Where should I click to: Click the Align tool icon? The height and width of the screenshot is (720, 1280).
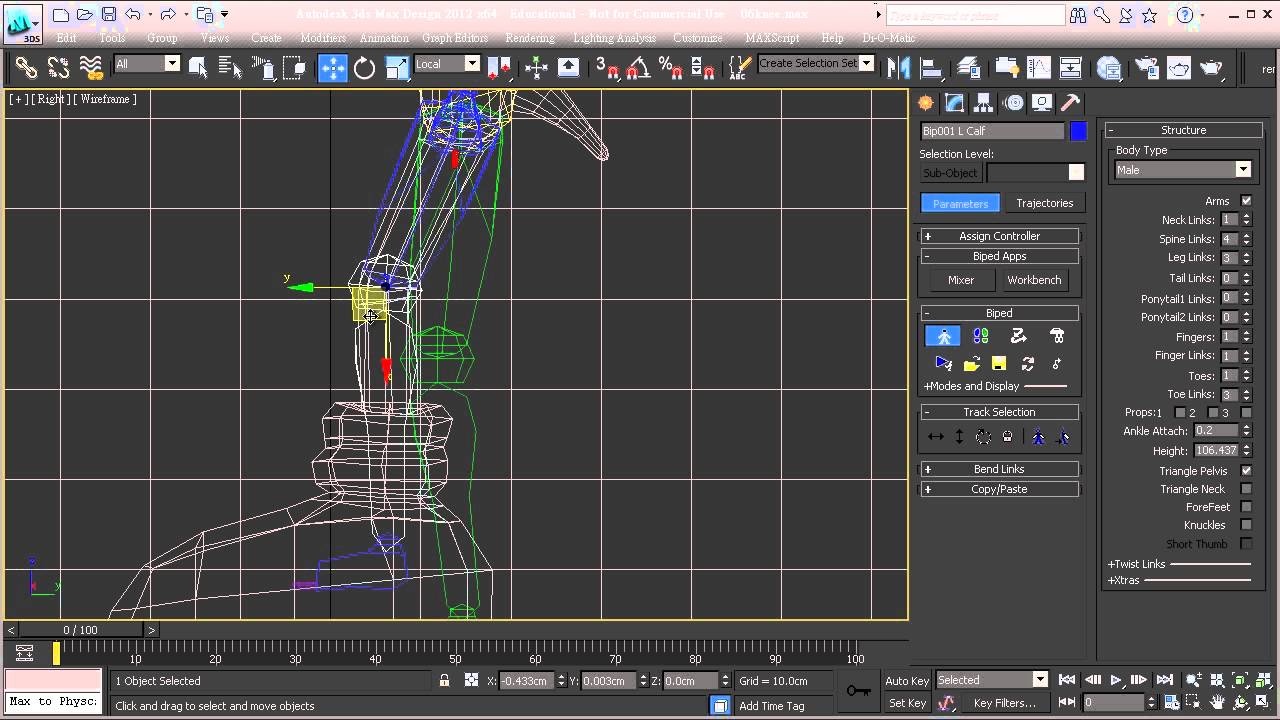(x=932, y=67)
